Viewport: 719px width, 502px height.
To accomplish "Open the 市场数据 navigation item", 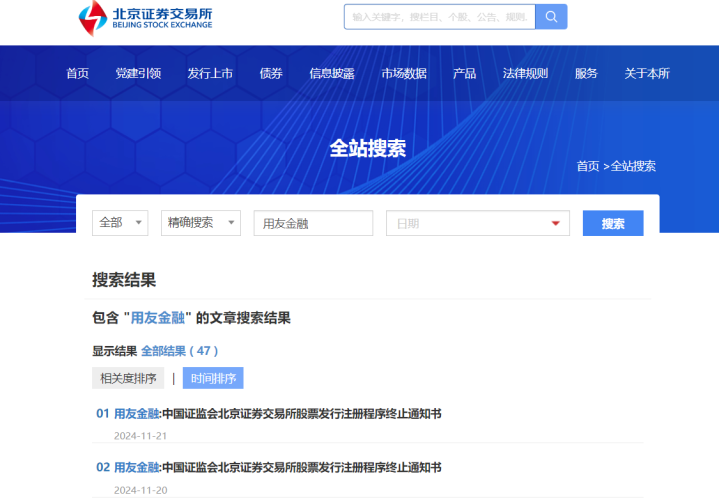I will (x=404, y=73).
